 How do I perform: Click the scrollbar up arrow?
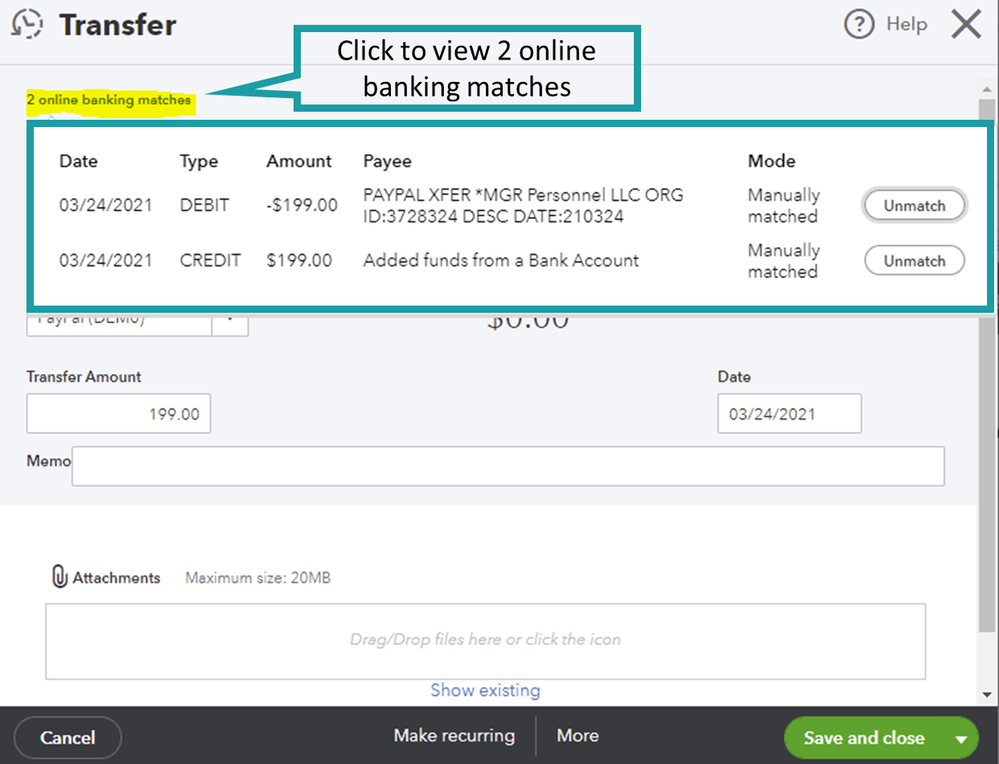coord(987,89)
